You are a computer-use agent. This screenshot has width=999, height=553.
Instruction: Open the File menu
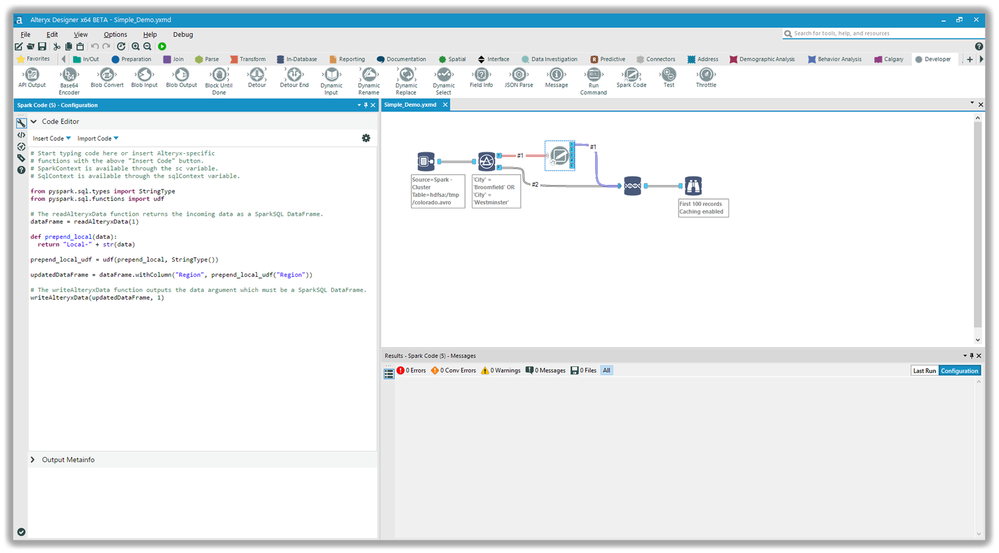click(x=25, y=34)
